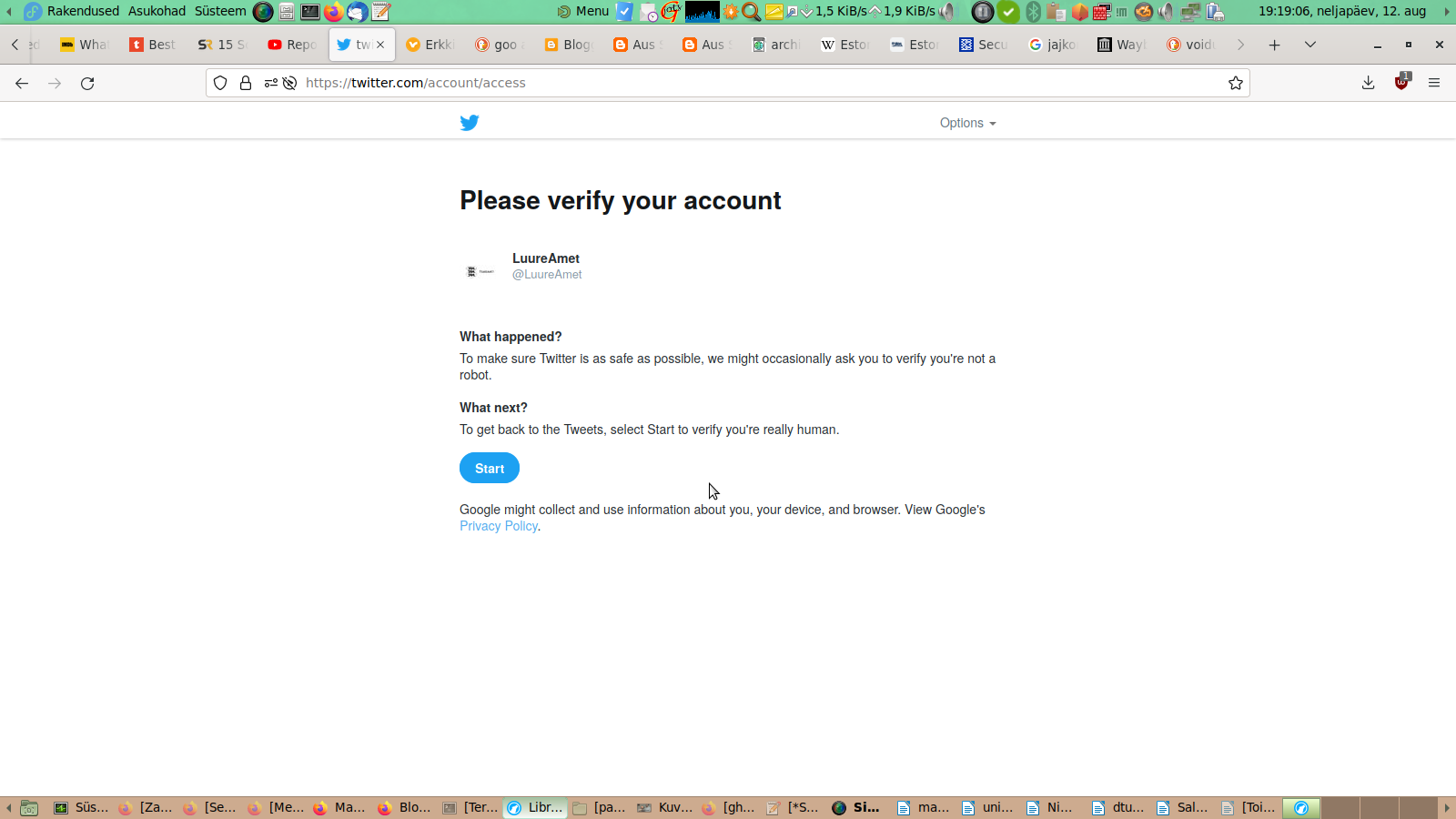This screenshot has width=1456, height=819.
Task: Click the magnifier search icon in panel
Action: tap(752, 11)
